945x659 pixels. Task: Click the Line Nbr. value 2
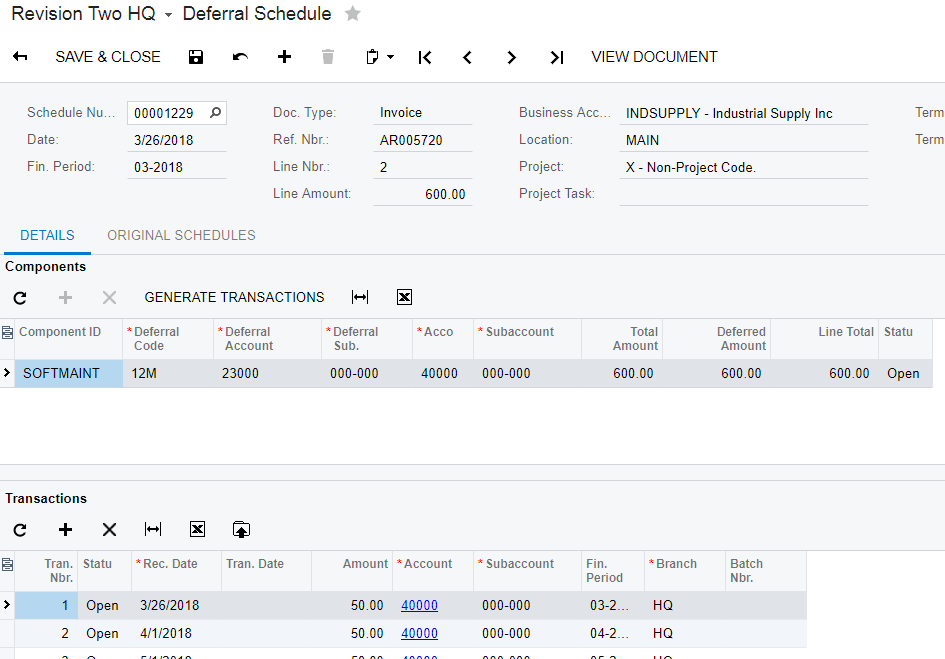click(422, 167)
